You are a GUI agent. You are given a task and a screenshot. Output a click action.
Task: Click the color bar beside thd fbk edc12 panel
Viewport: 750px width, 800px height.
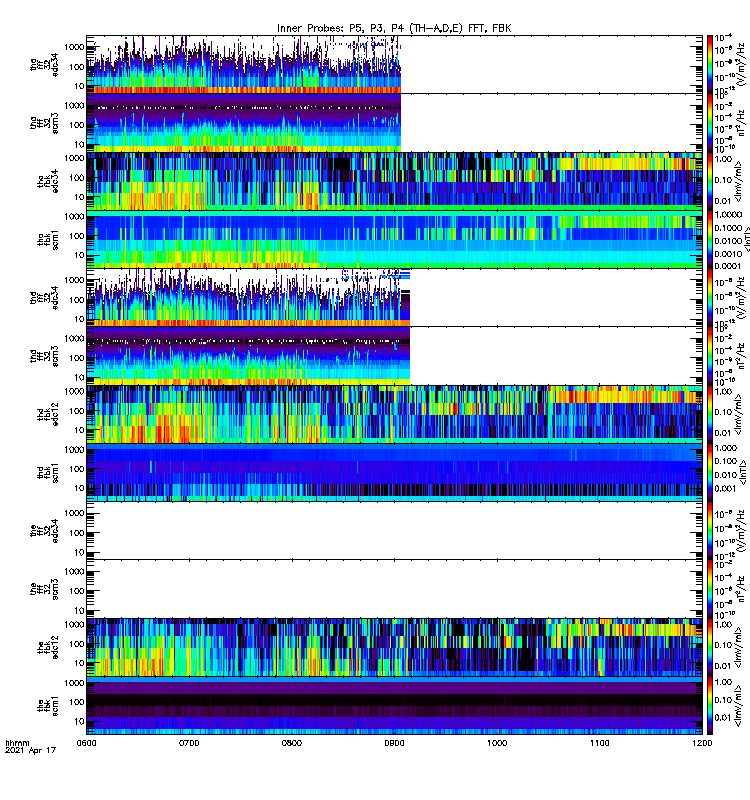[710, 414]
